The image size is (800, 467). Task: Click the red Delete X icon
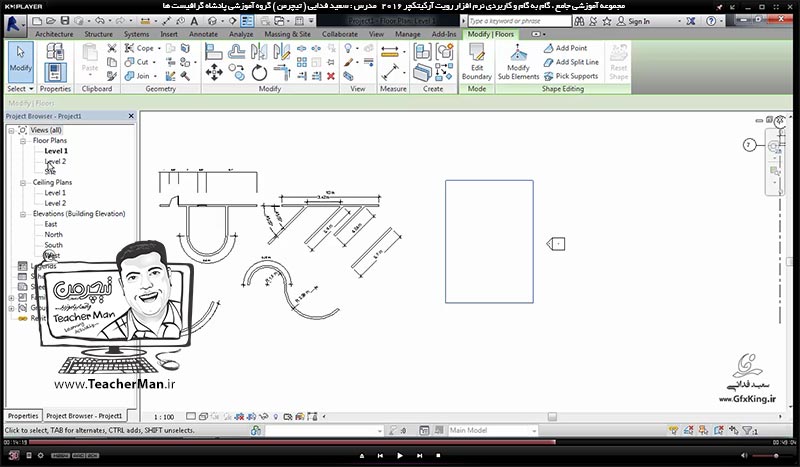click(331, 76)
